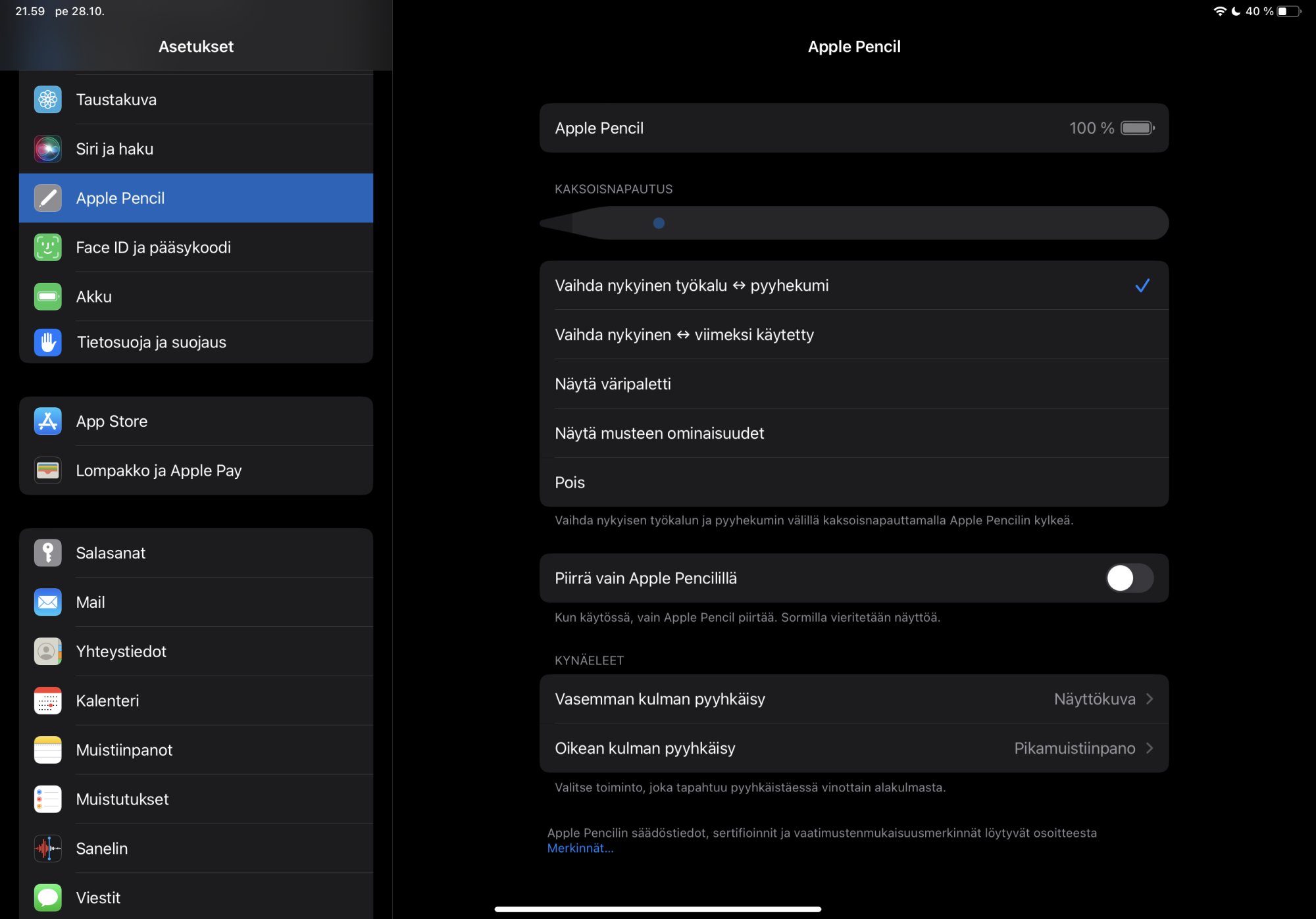Open Kalenteri in the sidebar
Image resolution: width=1316 pixels, height=919 pixels.
pos(107,701)
